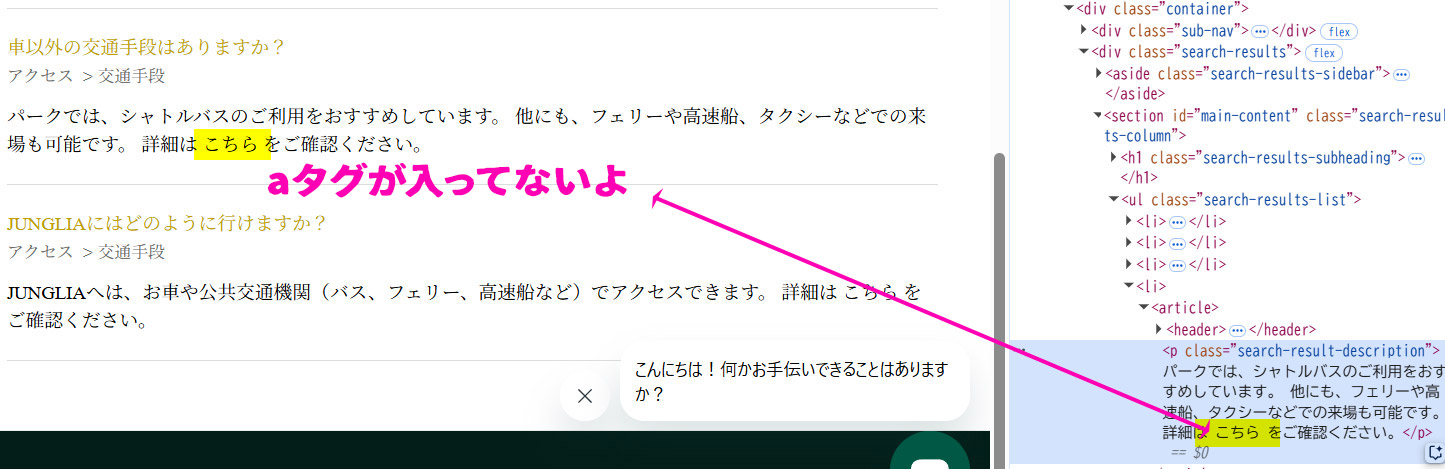The width and height of the screenshot is (1445, 469).
Task: Open the link 車以外の交通手段はありますか？
Action: [x=147, y=47]
